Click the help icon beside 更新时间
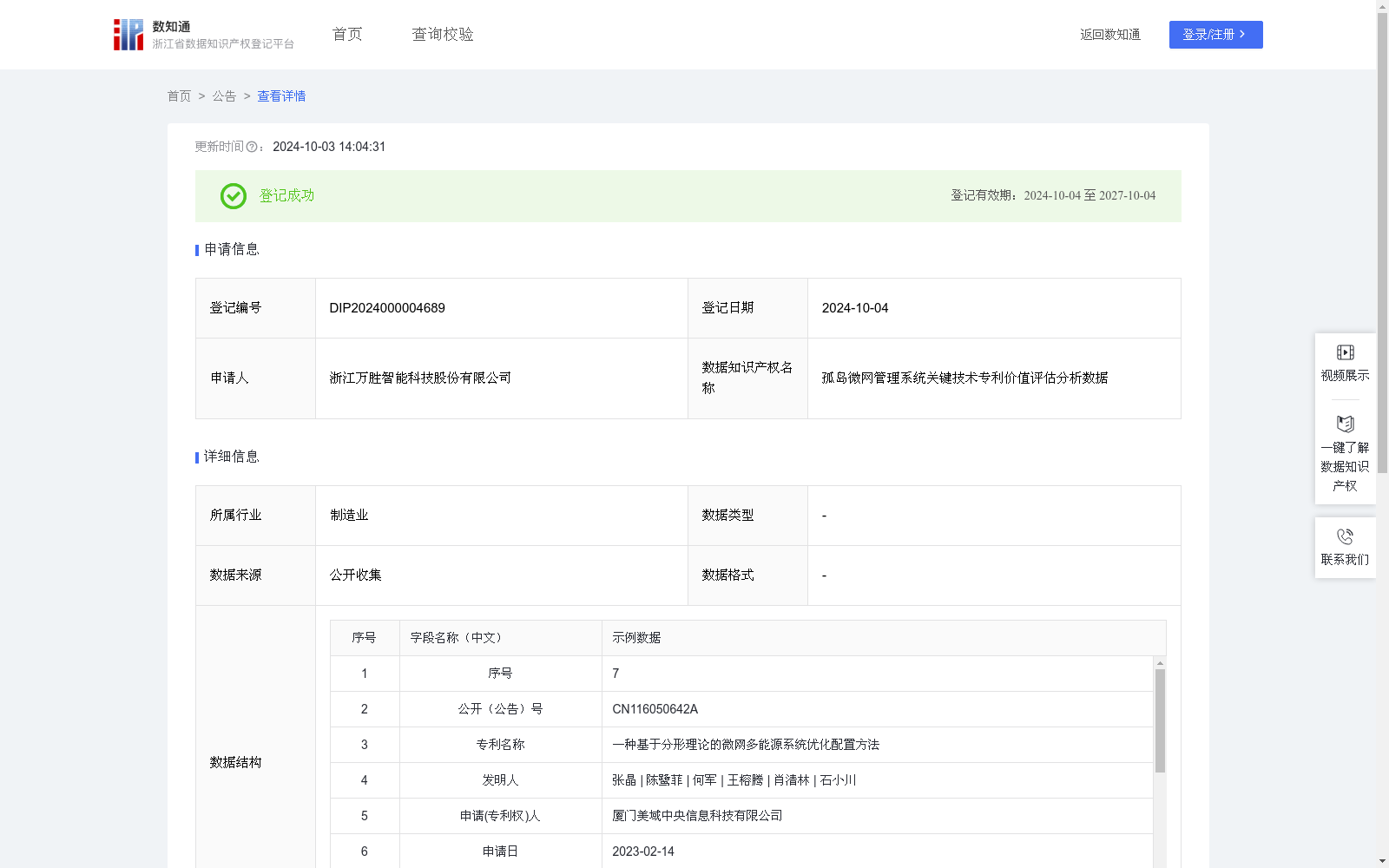1389x868 pixels. tap(252, 148)
